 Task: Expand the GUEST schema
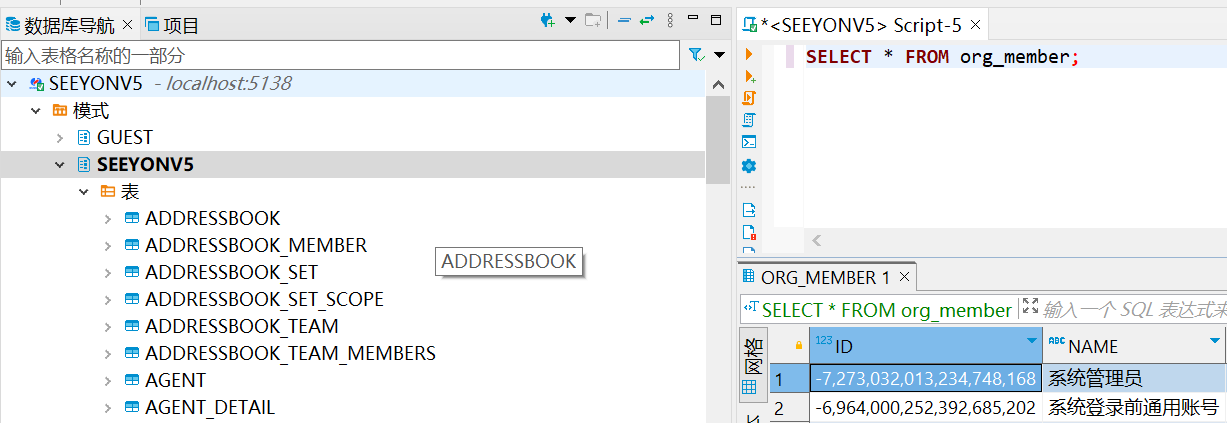[60, 138]
